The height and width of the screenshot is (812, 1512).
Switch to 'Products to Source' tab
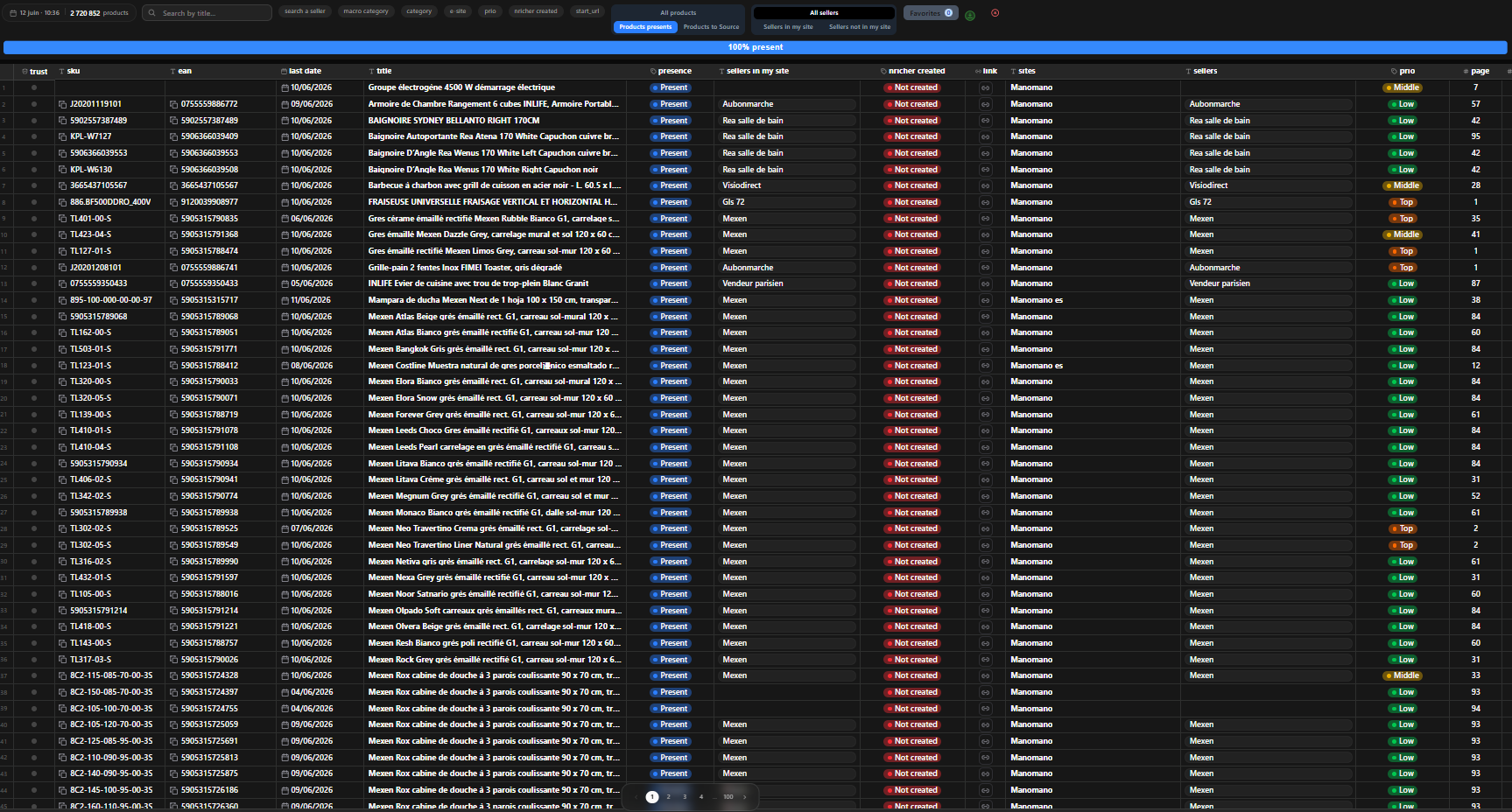(711, 27)
